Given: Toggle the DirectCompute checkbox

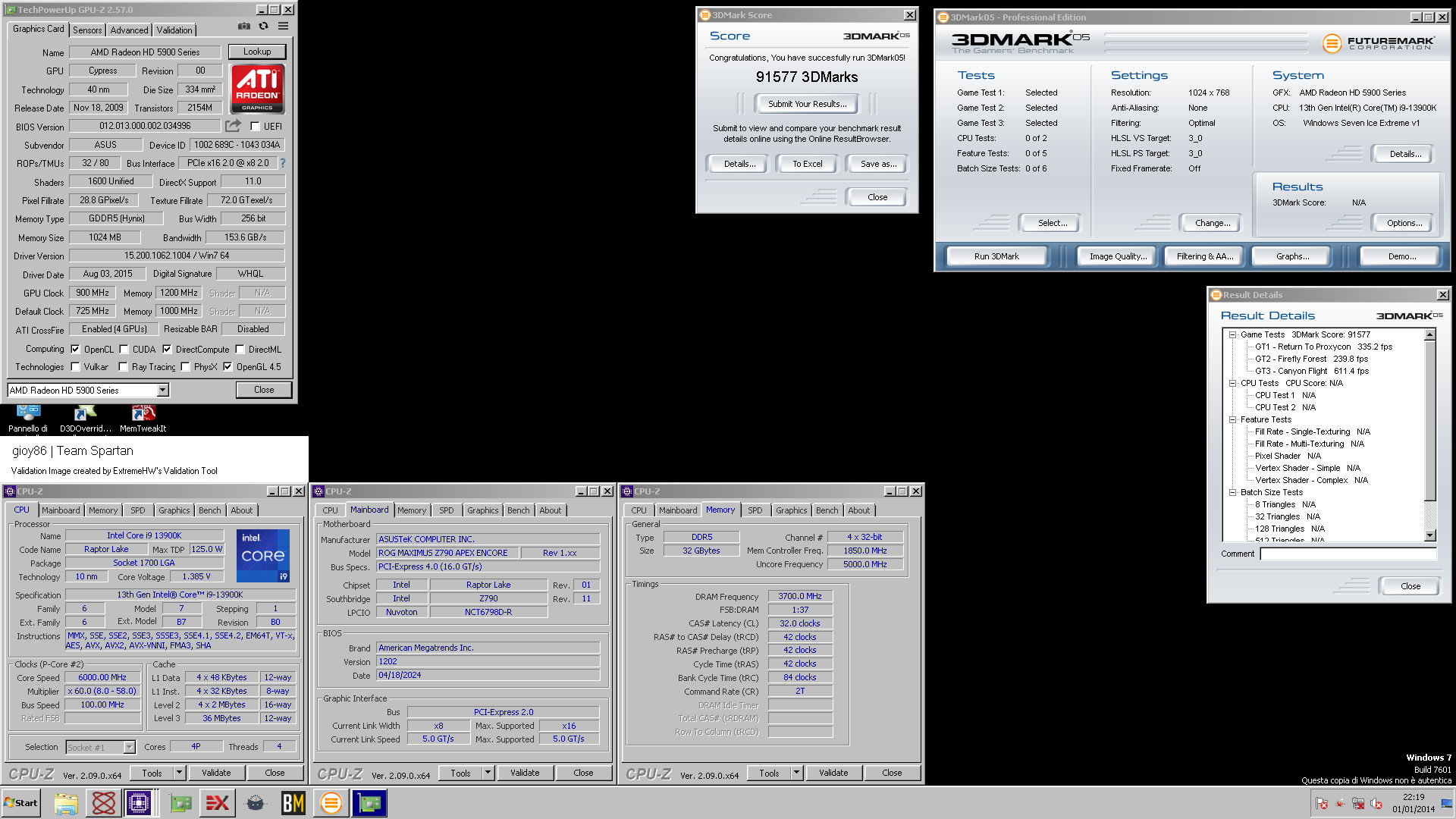Looking at the screenshot, I should click(x=167, y=350).
